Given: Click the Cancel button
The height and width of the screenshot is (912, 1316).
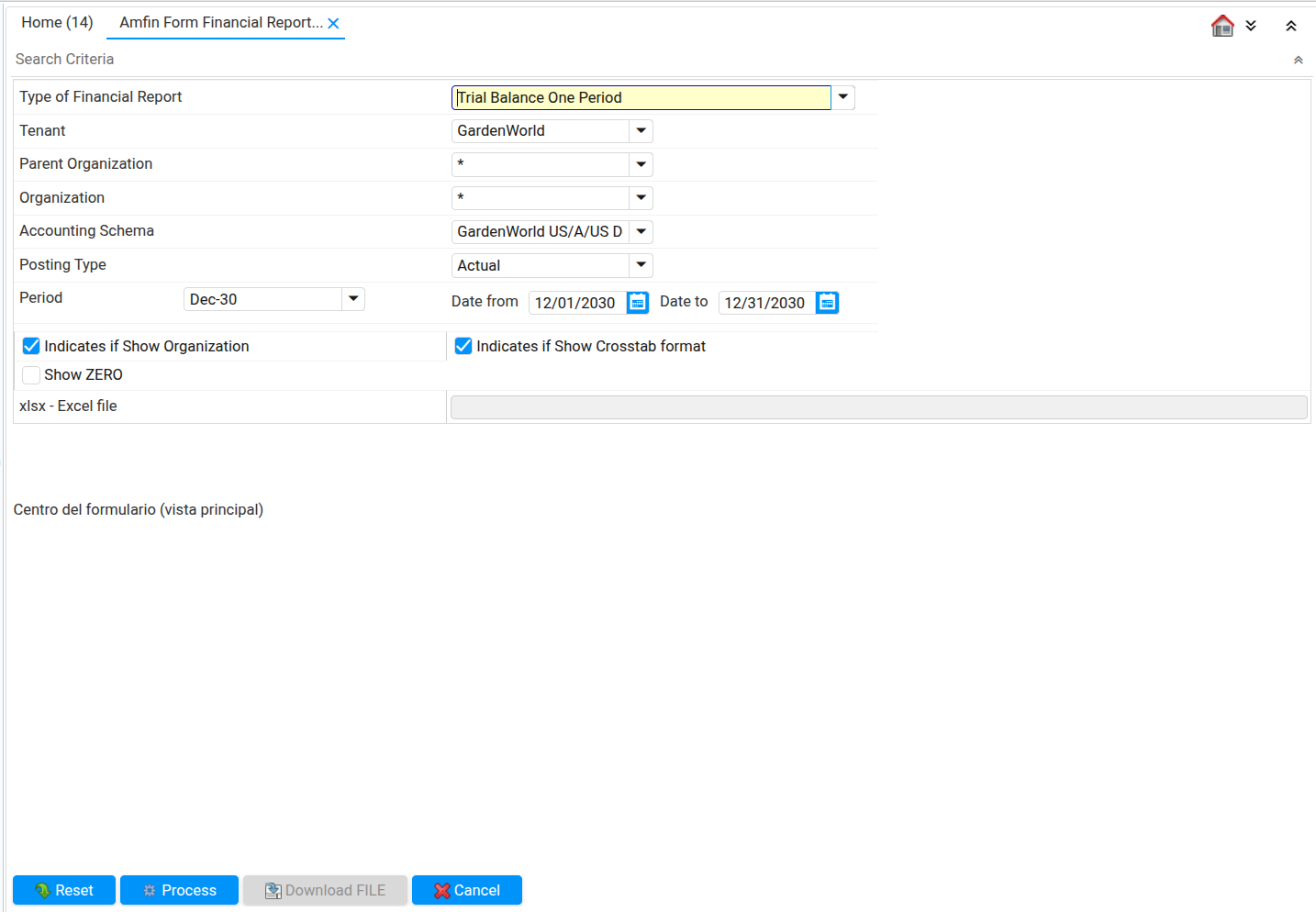Looking at the screenshot, I should point(466,890).
